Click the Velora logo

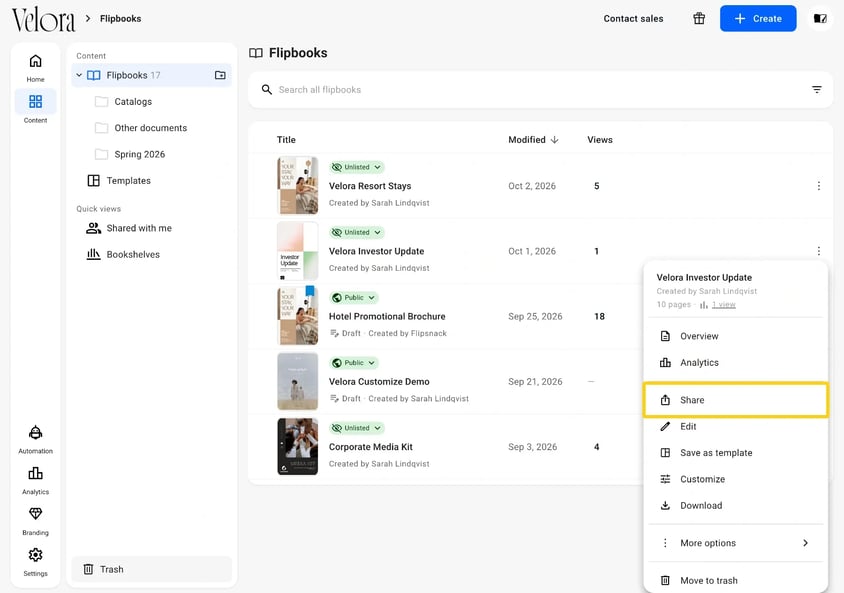[44, 20]
